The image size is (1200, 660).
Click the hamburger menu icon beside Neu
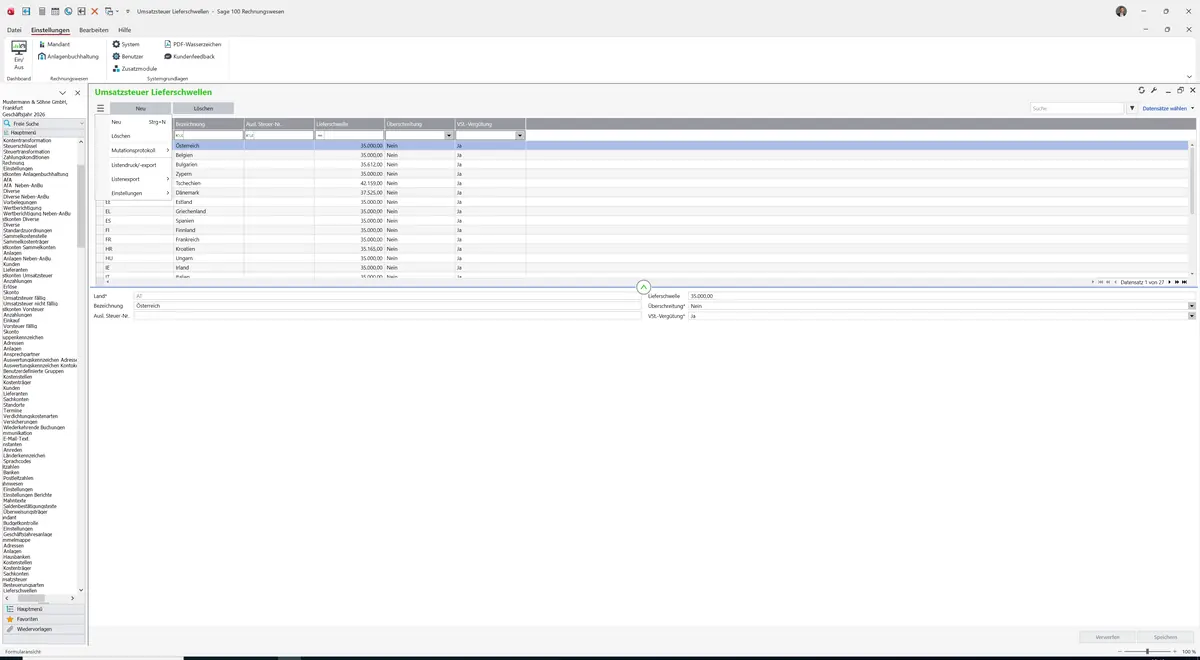coord(100,108)
